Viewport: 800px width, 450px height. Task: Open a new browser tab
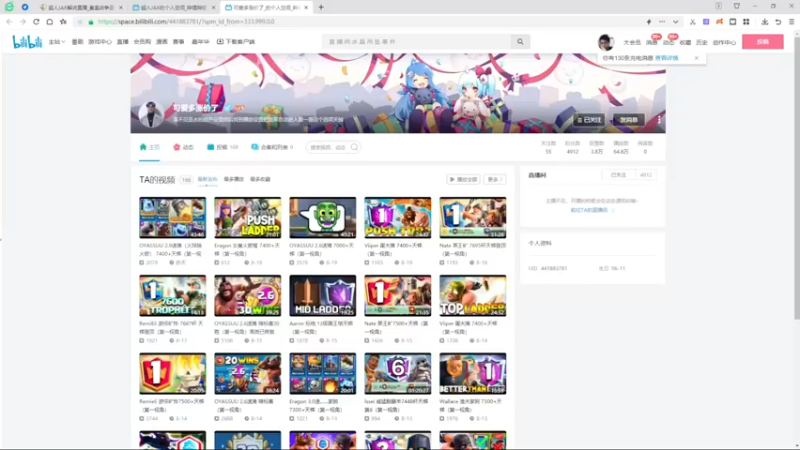pyautogui.click(x=321, y=7)
